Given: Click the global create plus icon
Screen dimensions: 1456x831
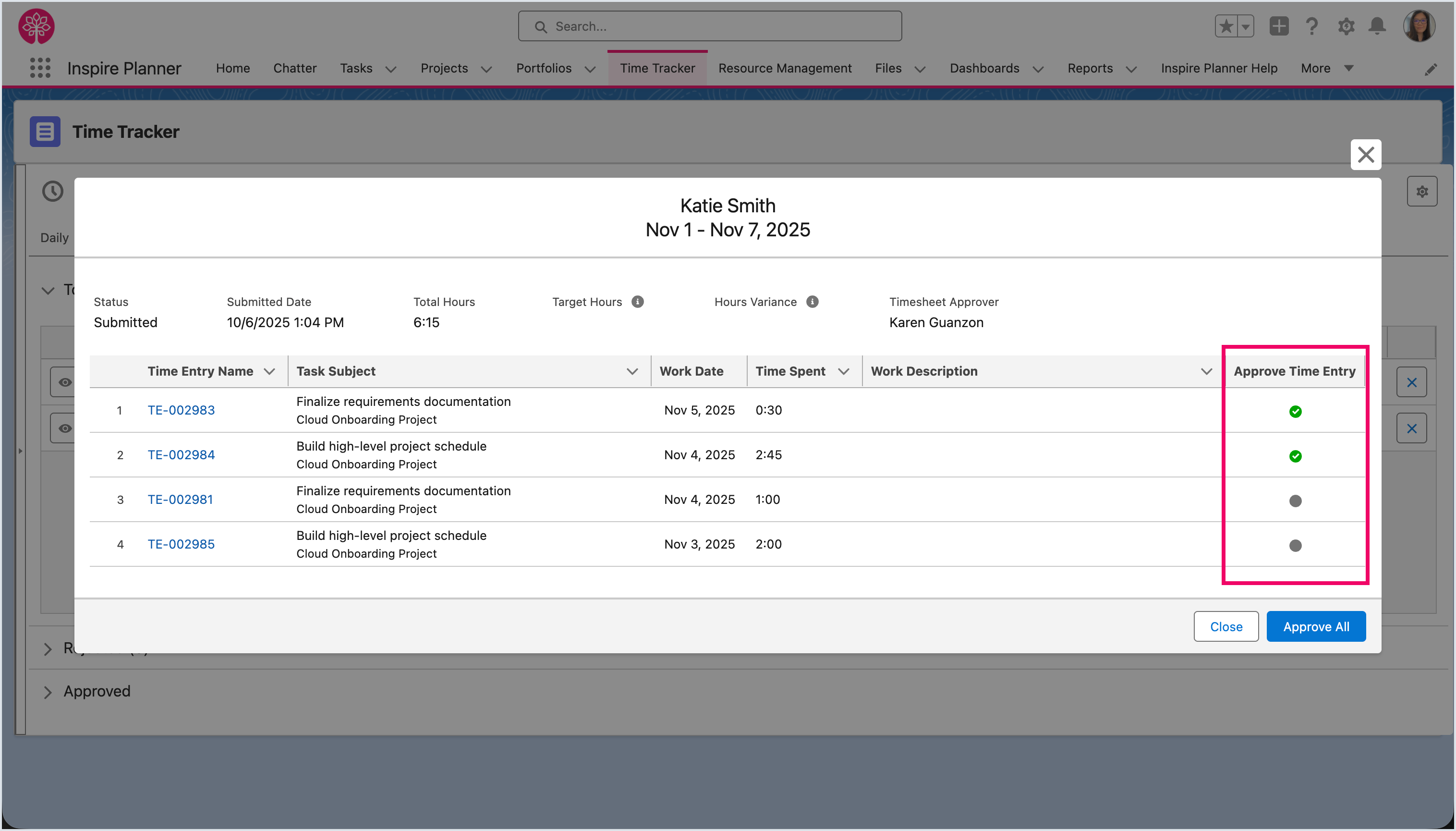Looking at the screenshot, I should [x=1279, y=26].
